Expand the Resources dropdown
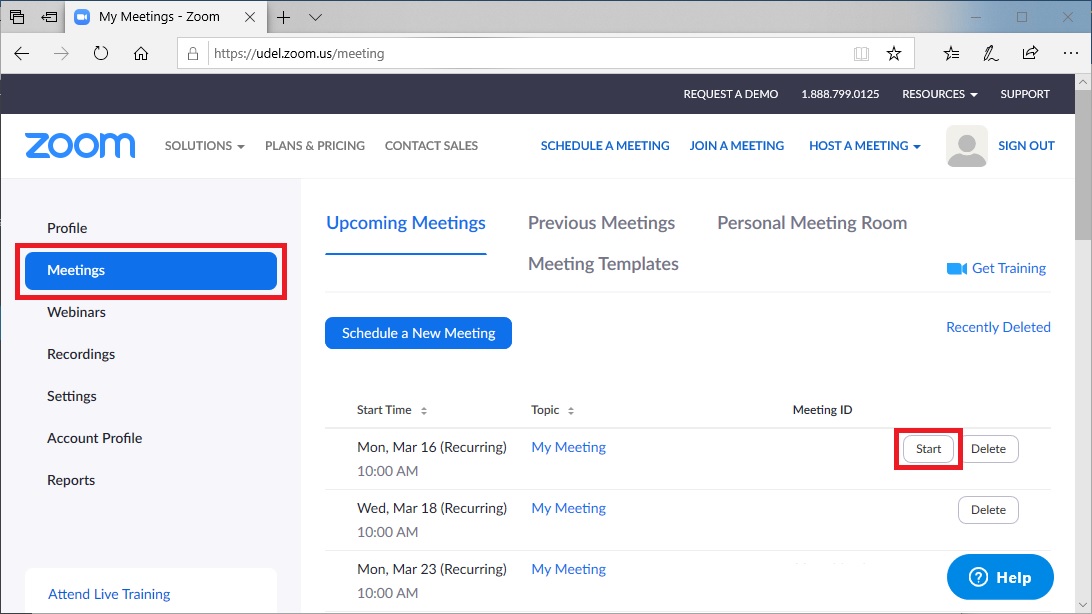 [x=939, y=94]
